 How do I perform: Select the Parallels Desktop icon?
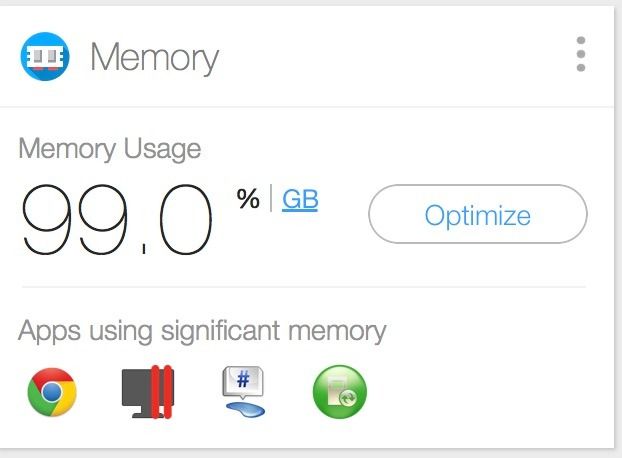click(x=148, y=392)
